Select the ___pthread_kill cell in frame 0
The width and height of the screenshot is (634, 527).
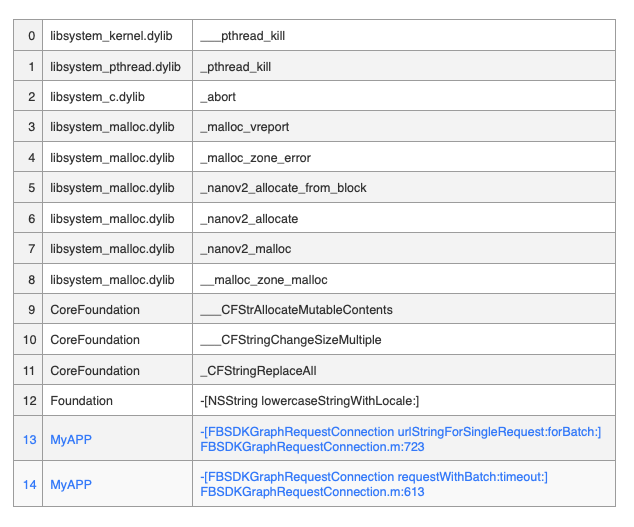pyautogui.click(x=404, y=36)
